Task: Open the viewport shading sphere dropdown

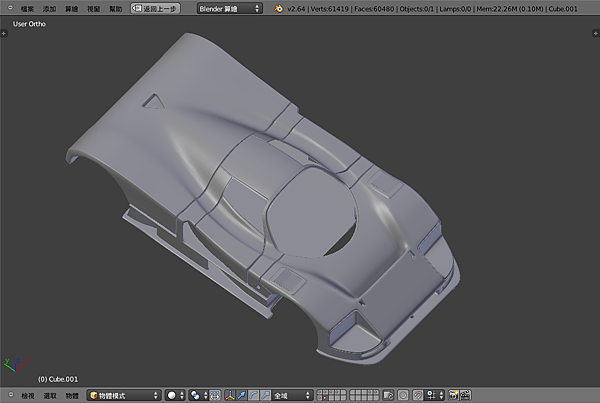Action: tap(176, 395)
